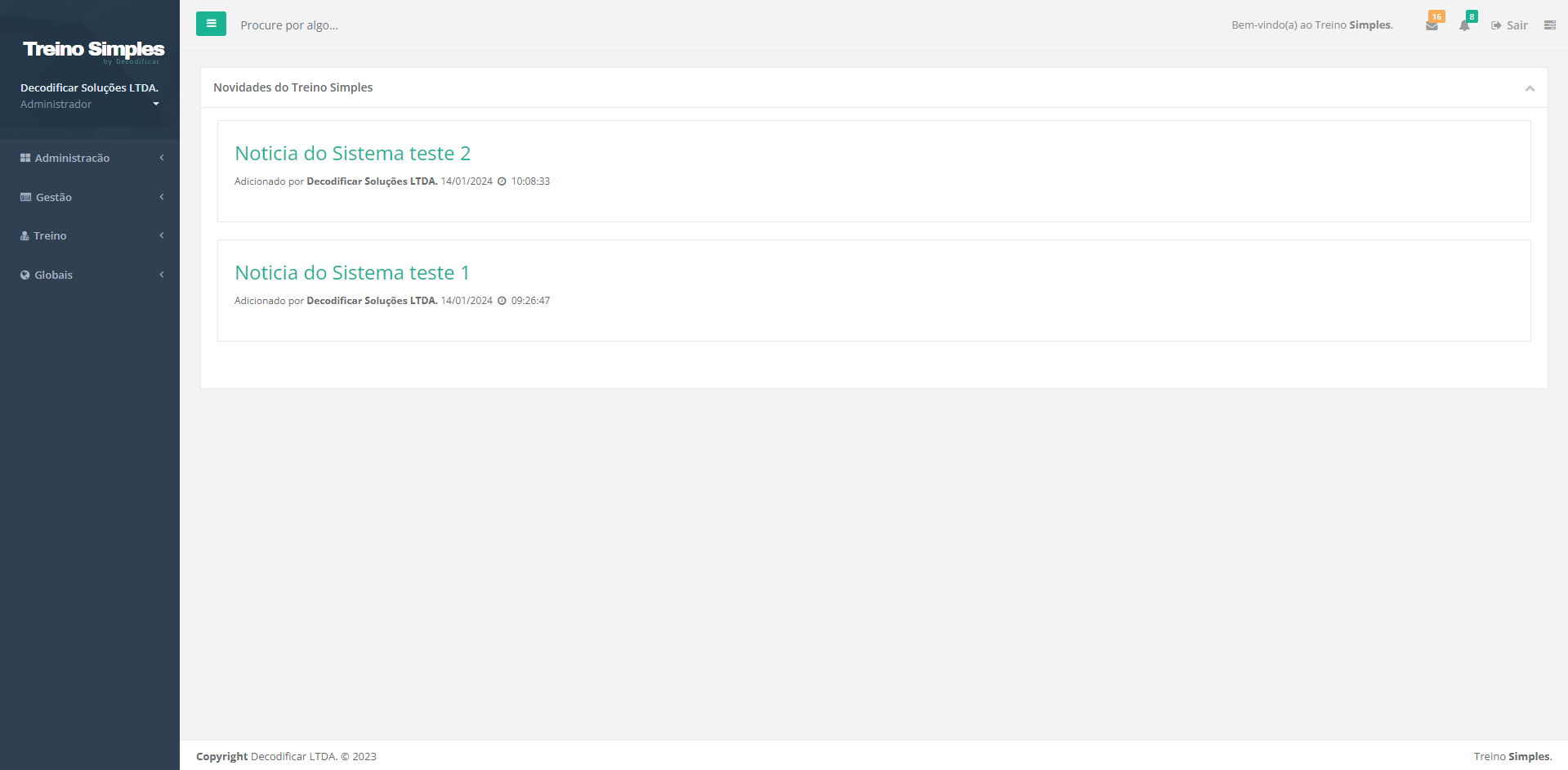Click the Gestão icon in sidebar
Screen dimensions: 1568x770
(x=25, y=197)
